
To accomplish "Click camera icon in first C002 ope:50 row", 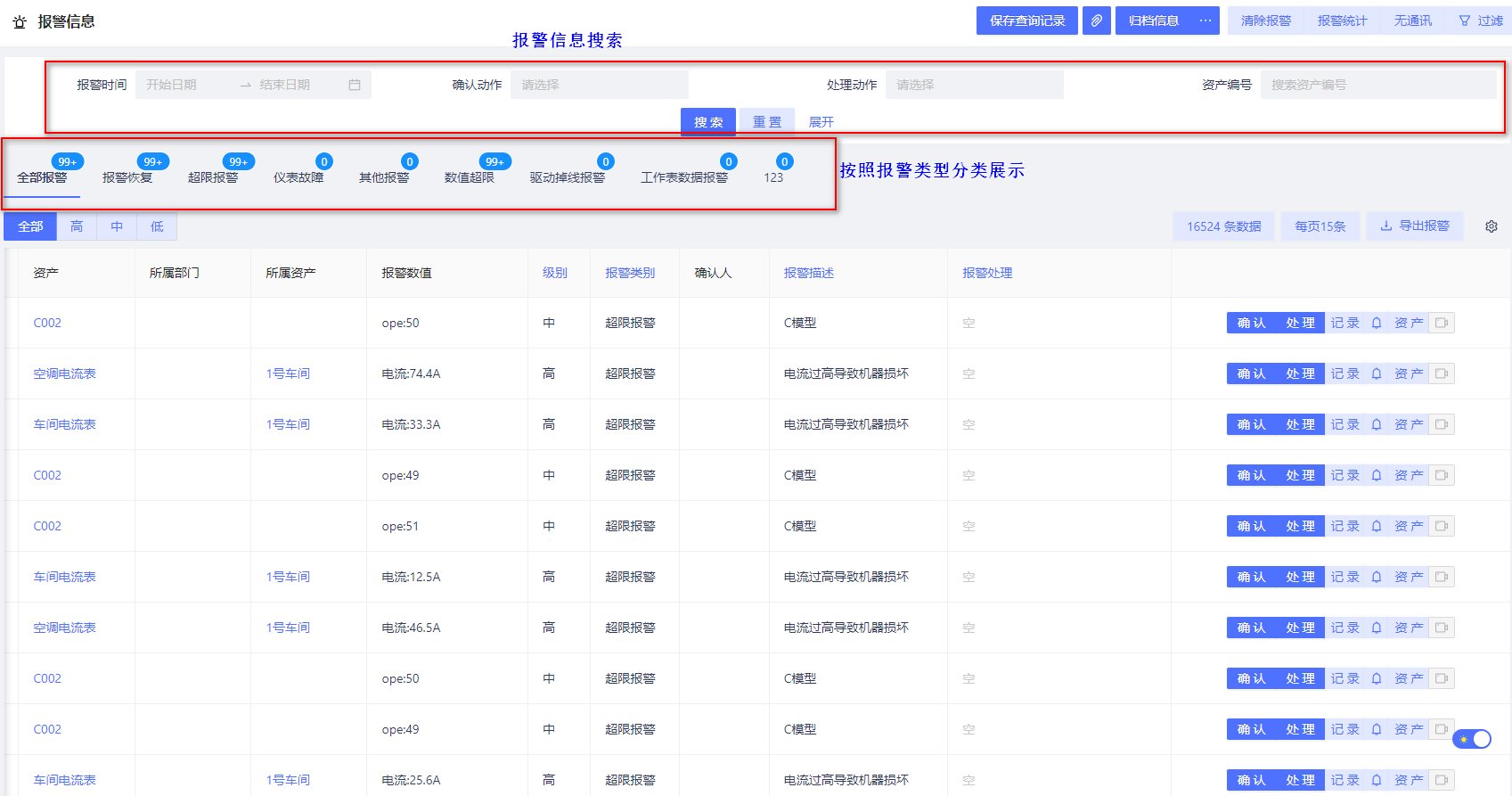I will [1442, 323].
